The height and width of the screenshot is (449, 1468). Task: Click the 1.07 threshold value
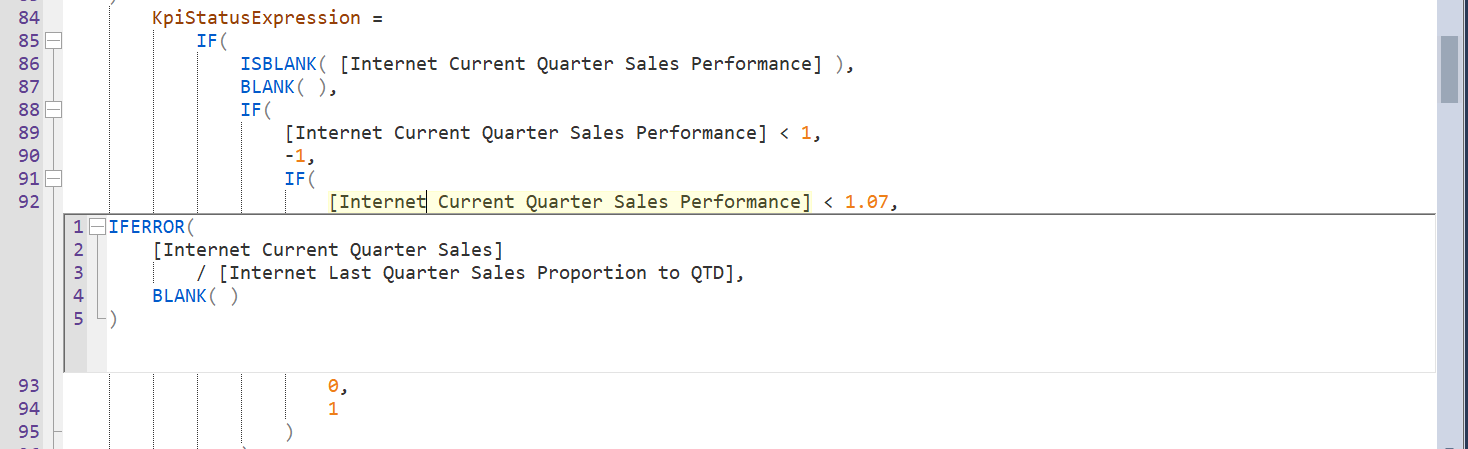[866, 202]
